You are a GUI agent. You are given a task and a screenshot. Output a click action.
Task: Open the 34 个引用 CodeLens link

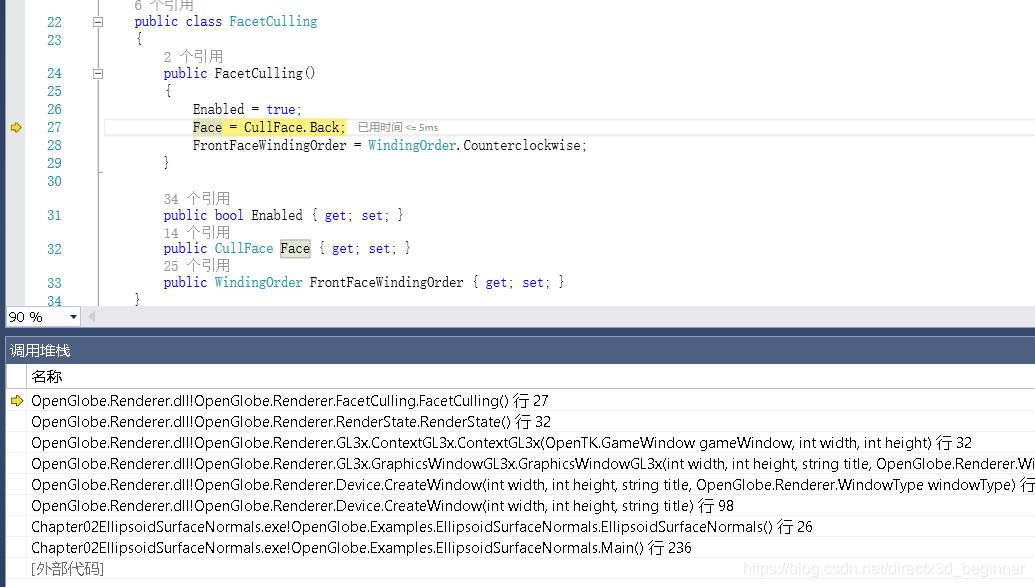click(197, 199)
